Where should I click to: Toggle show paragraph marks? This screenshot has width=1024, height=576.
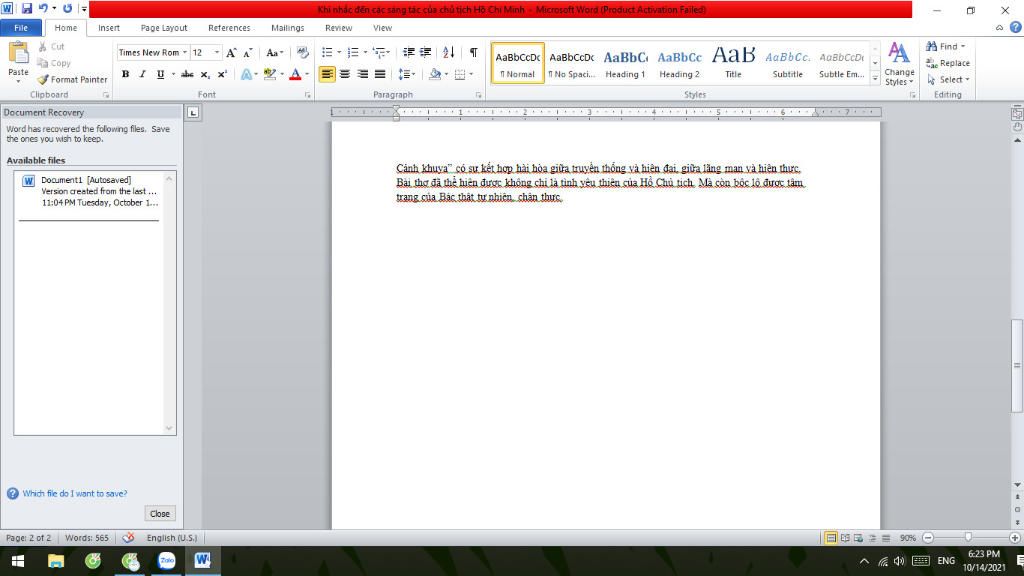point(473,53)
